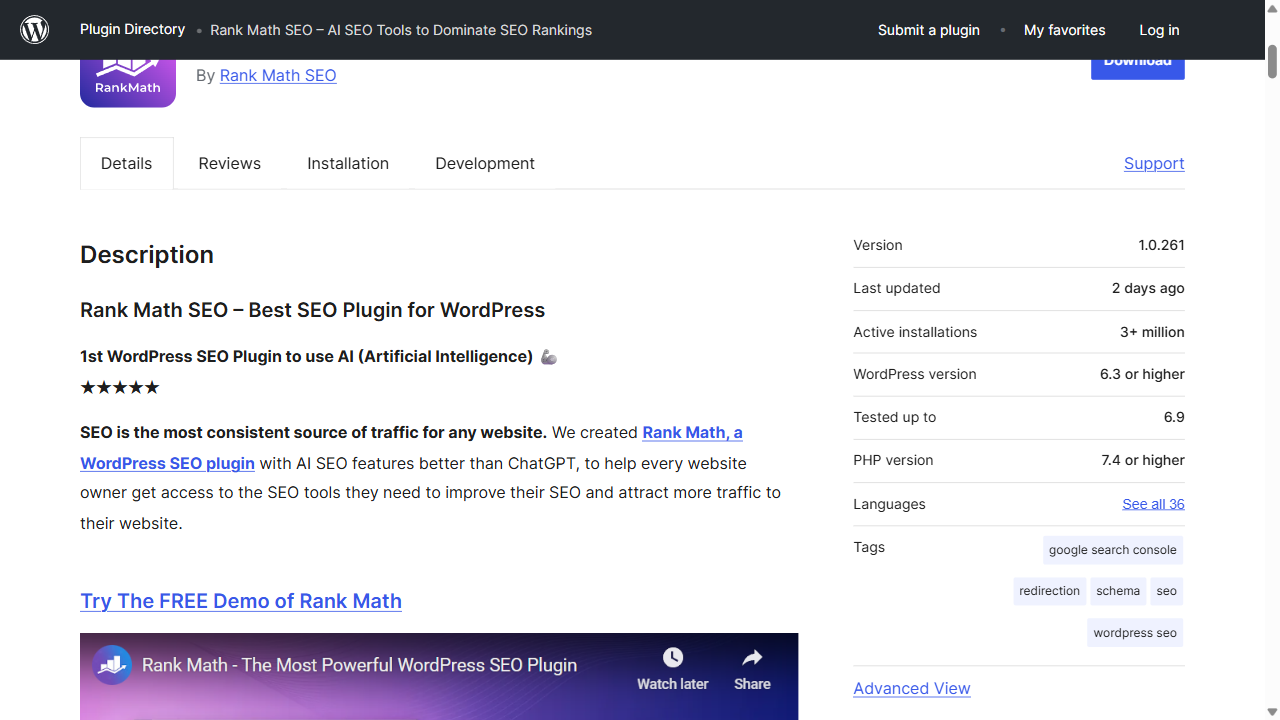Click the Watch Later clock icon
Screen dimensions: 1280x720
[672, 657]
